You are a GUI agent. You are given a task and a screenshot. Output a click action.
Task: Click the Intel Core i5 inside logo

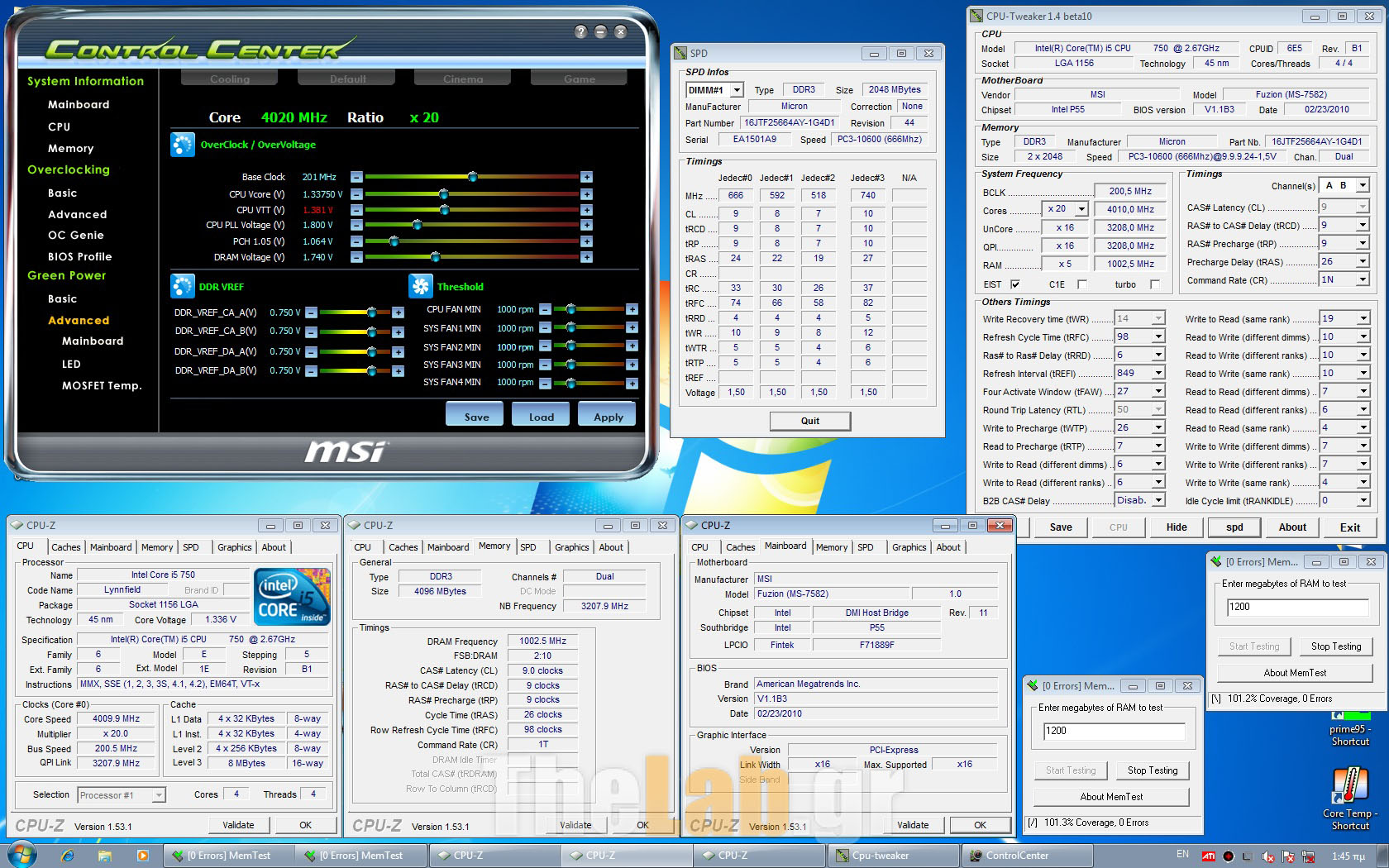pyautogui.click(x=293, y=596)
